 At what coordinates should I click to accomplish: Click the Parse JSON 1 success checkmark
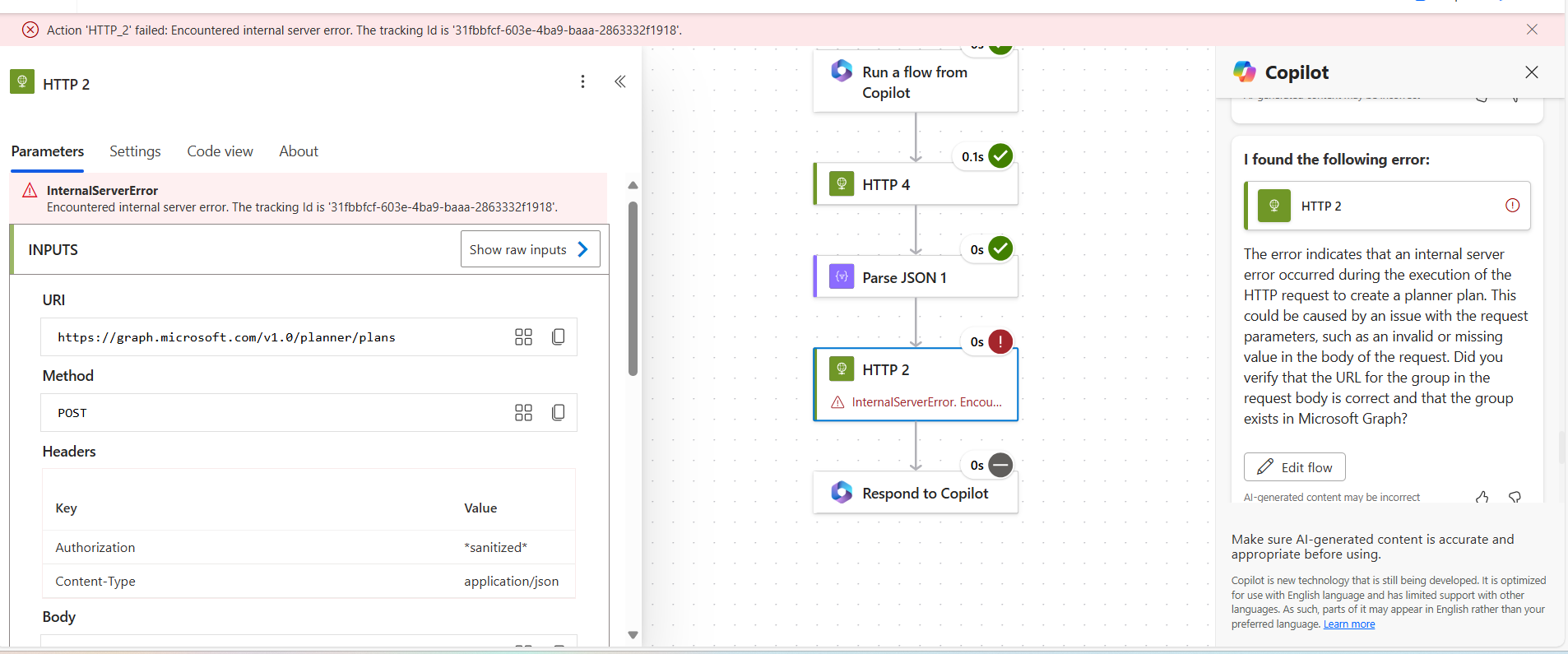pos(1000,248)
